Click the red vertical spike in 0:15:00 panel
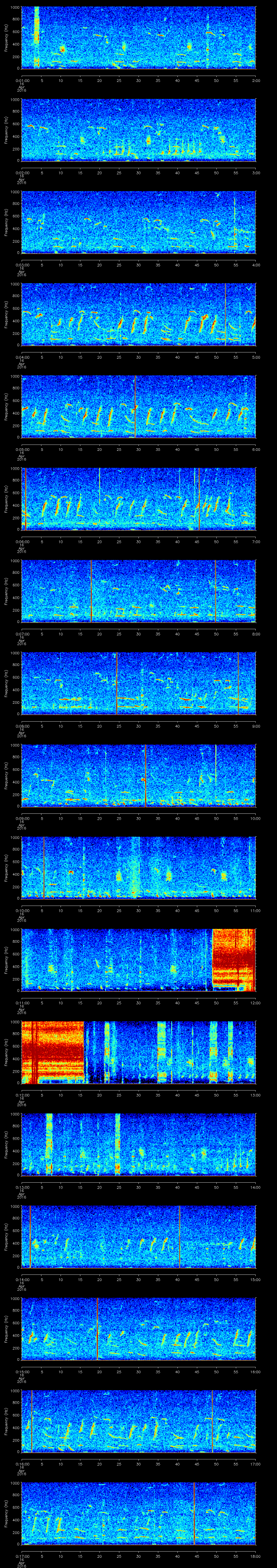 click(x=97, y=1329)
